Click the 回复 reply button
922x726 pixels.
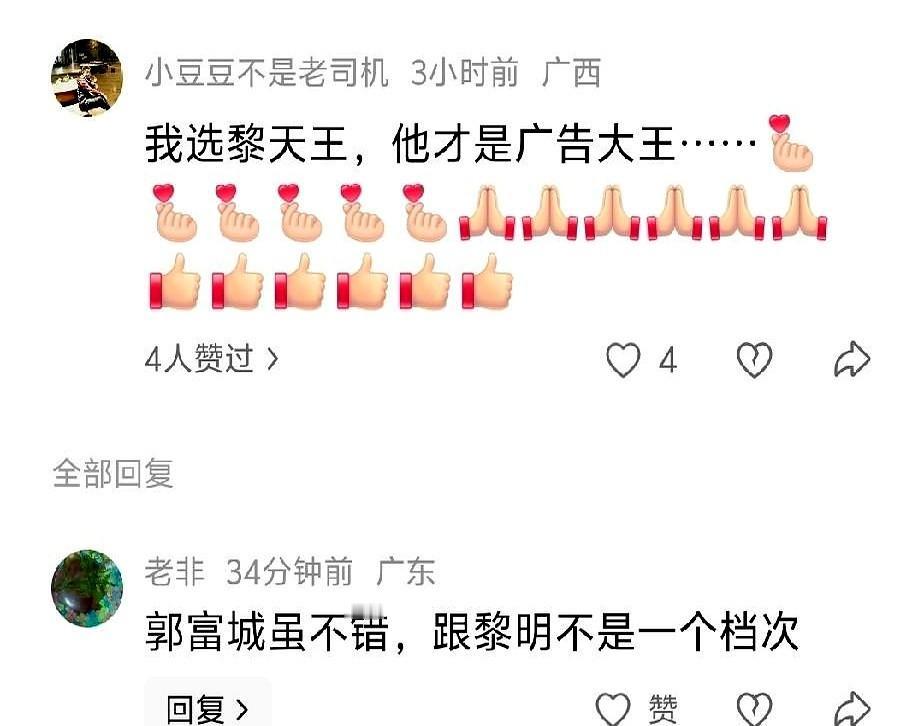click(x=208, y=705)
